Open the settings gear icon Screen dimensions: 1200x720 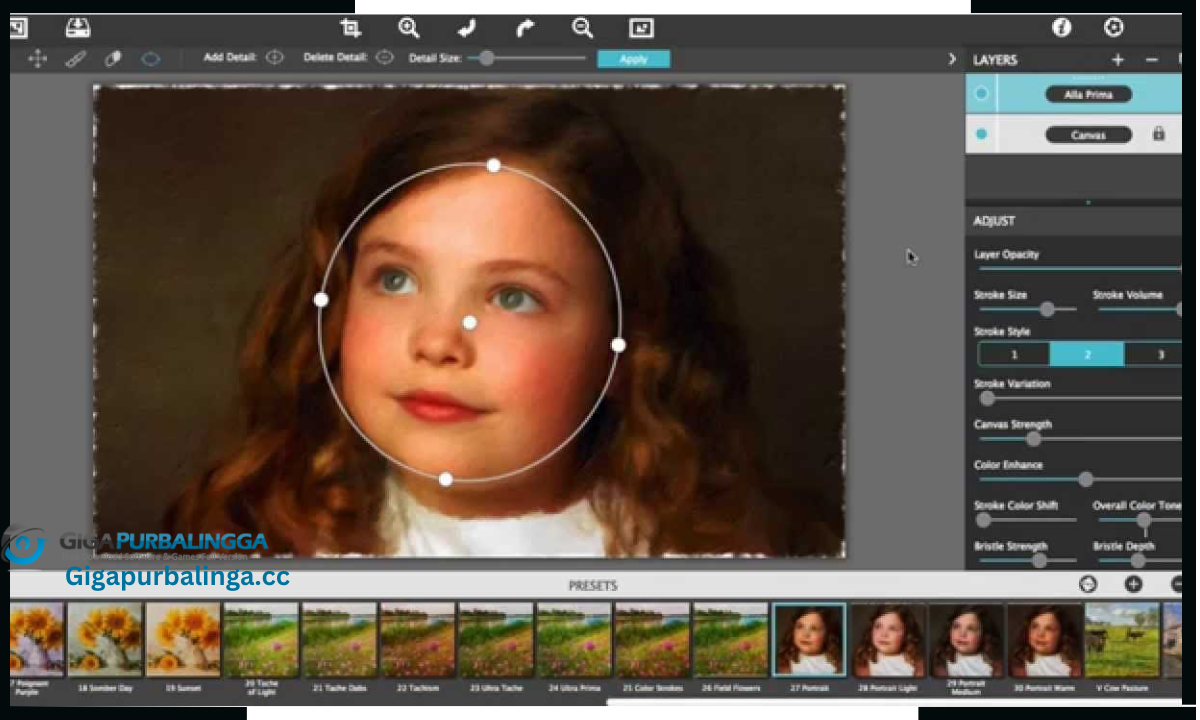1114,28
